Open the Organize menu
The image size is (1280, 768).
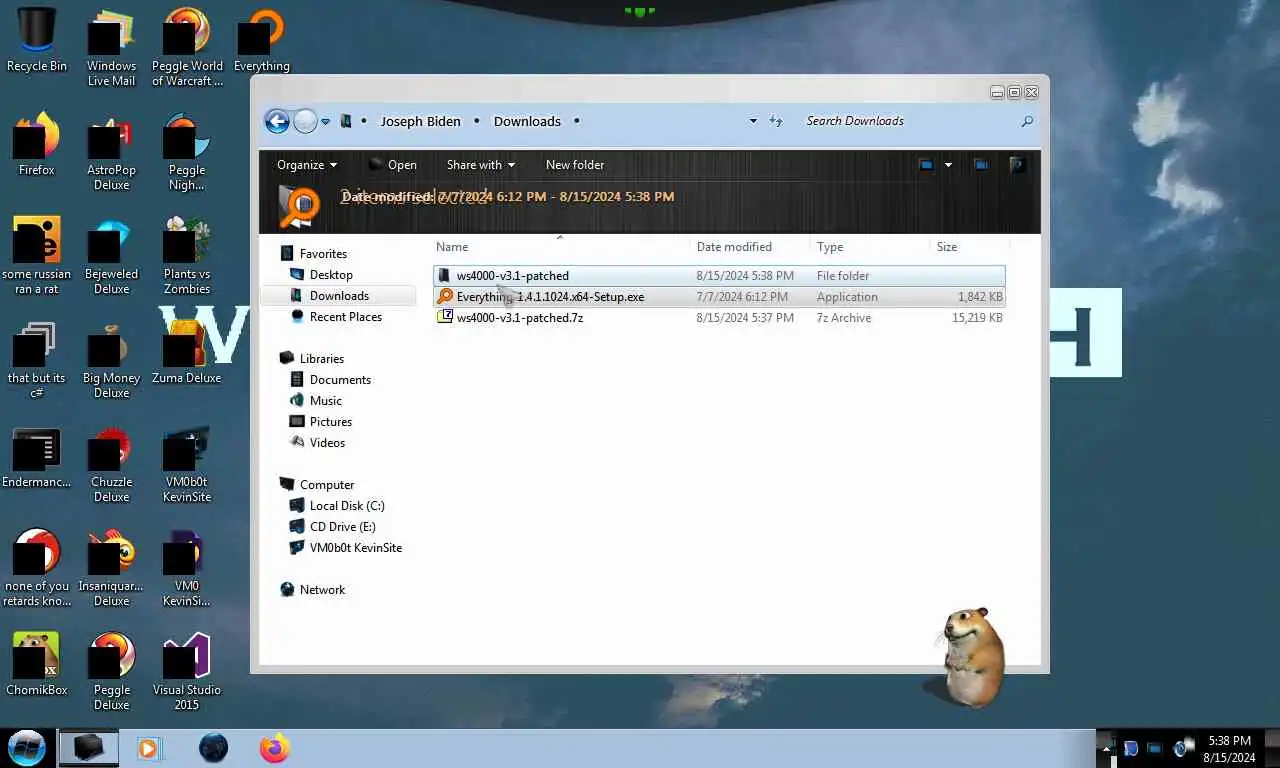(x=307, y=165)
